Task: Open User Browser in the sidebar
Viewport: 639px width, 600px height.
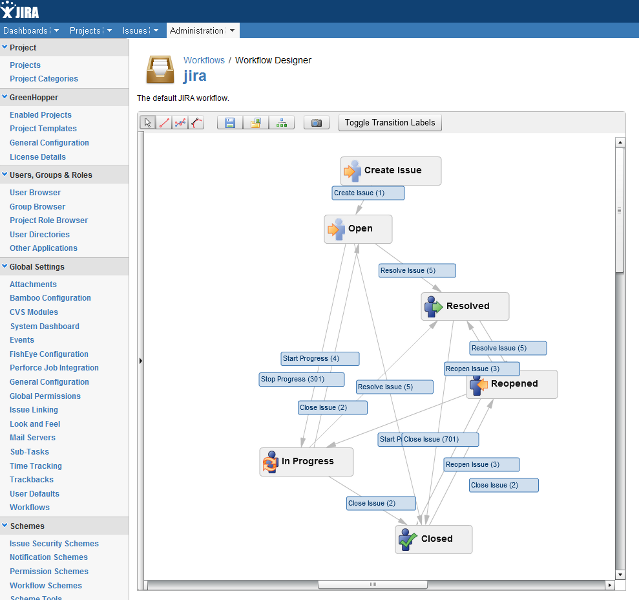Action: pos(35,192)
